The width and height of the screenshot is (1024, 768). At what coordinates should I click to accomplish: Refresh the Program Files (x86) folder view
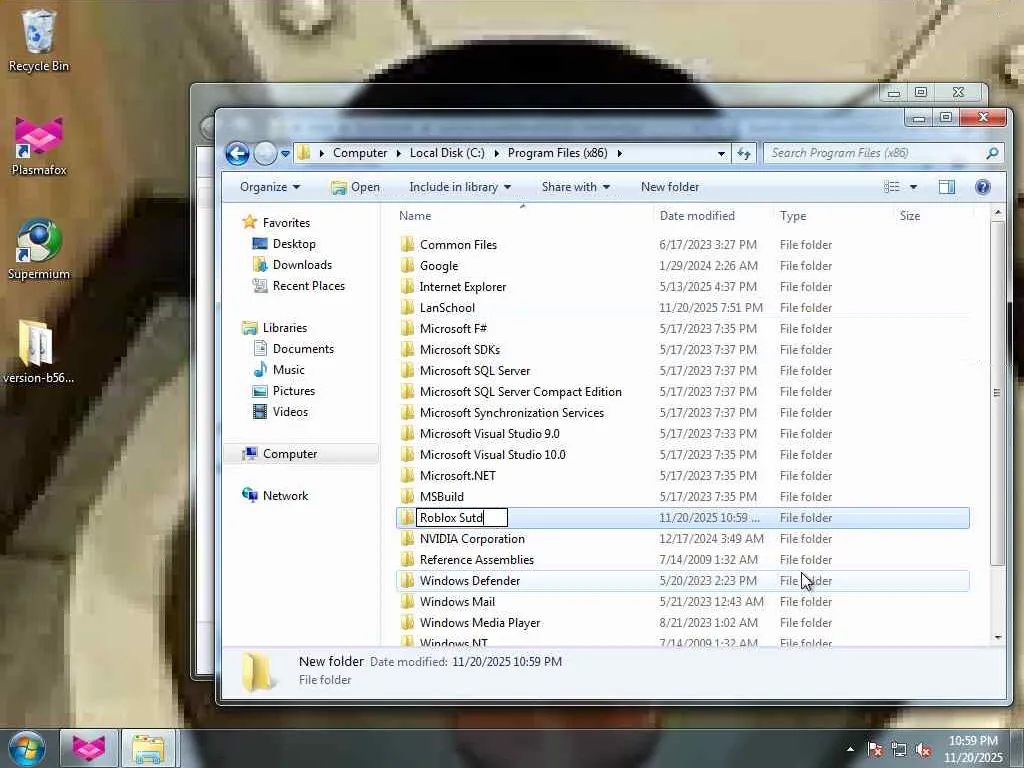click(744, 153)
